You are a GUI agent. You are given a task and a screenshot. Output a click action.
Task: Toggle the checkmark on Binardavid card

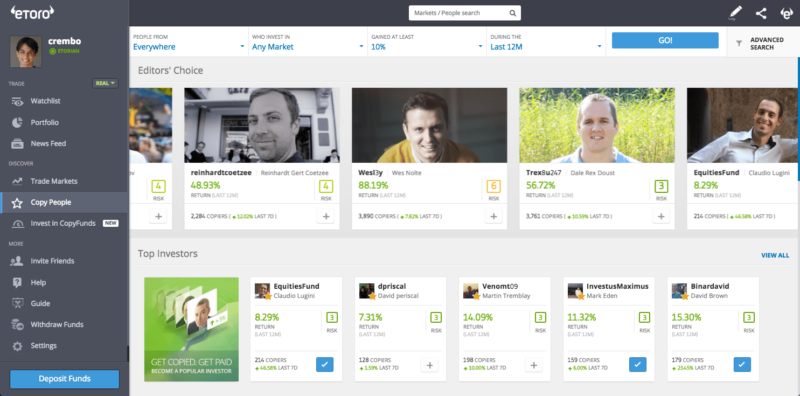point(742,365)
